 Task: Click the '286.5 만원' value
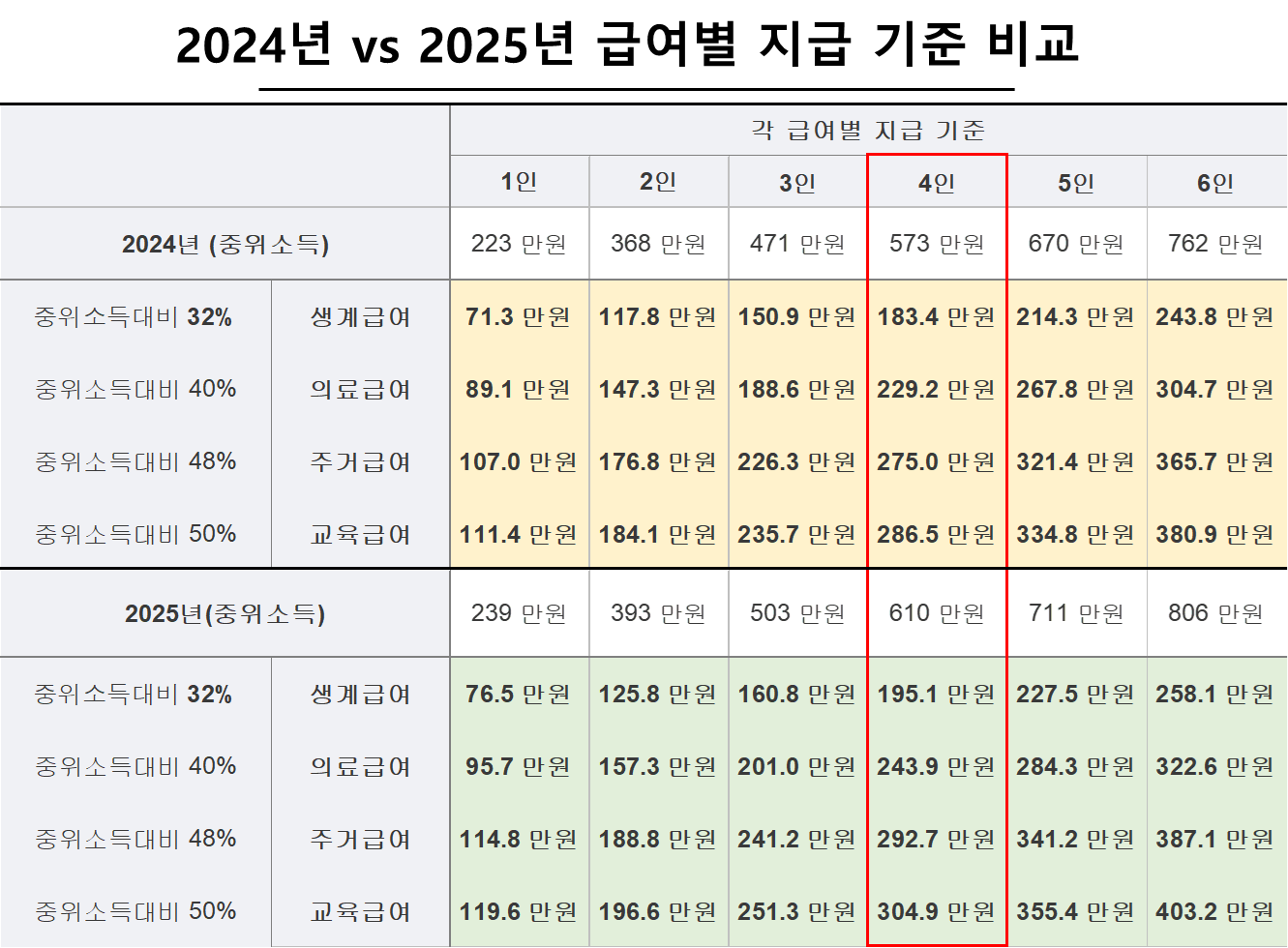(x=937, y=535)
